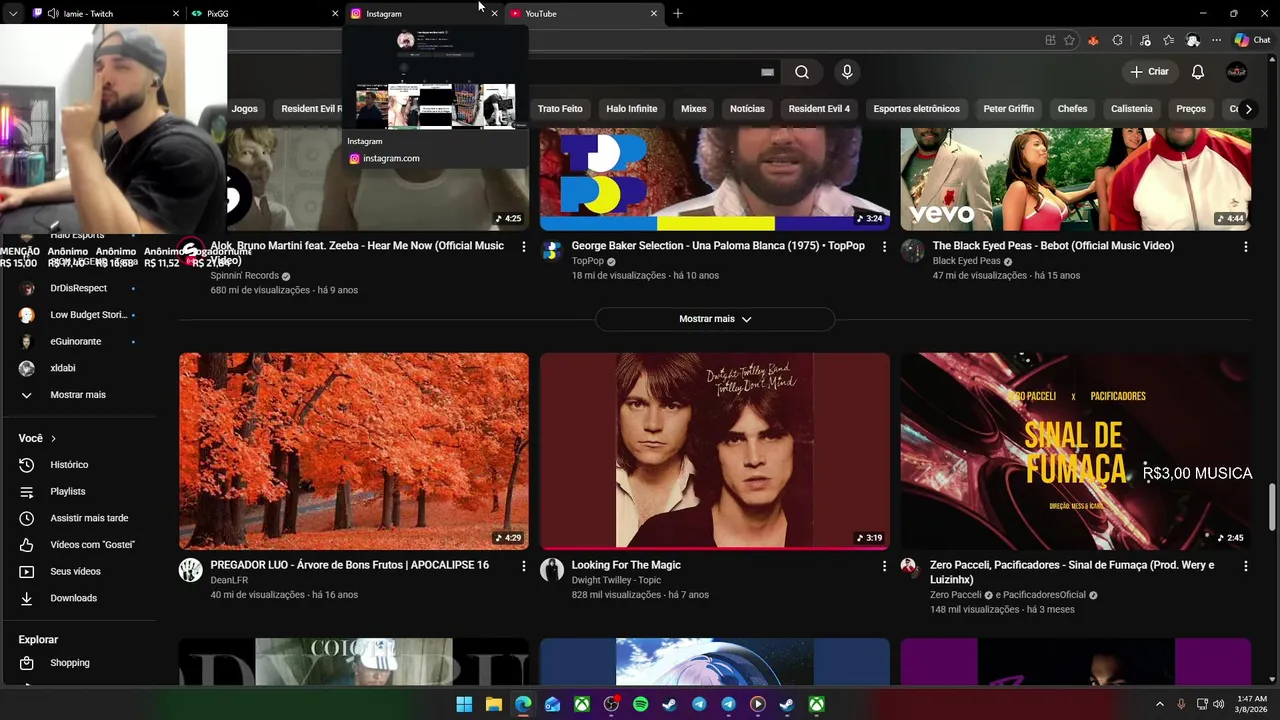Screen dimensions: 1280x720
Task: Mute audio on the lamie - Twitch tab
Action: 52,13
